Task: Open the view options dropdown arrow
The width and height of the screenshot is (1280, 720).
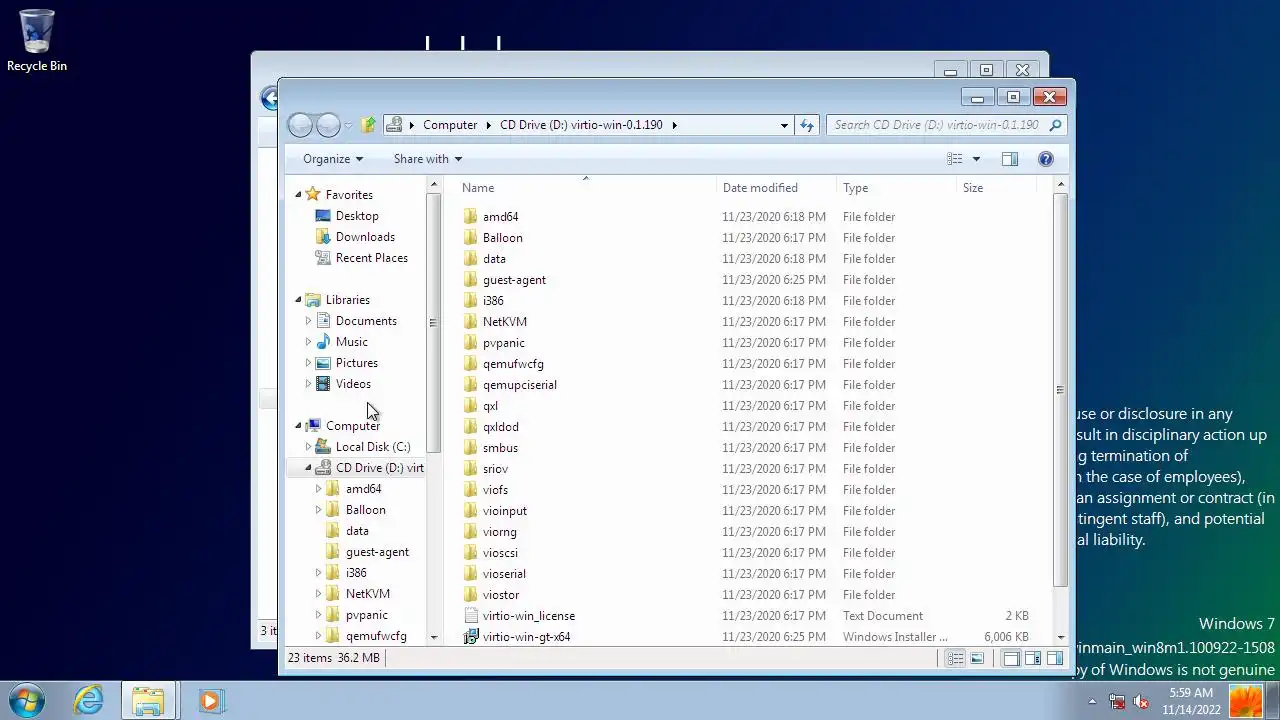Action: (976, 159)
